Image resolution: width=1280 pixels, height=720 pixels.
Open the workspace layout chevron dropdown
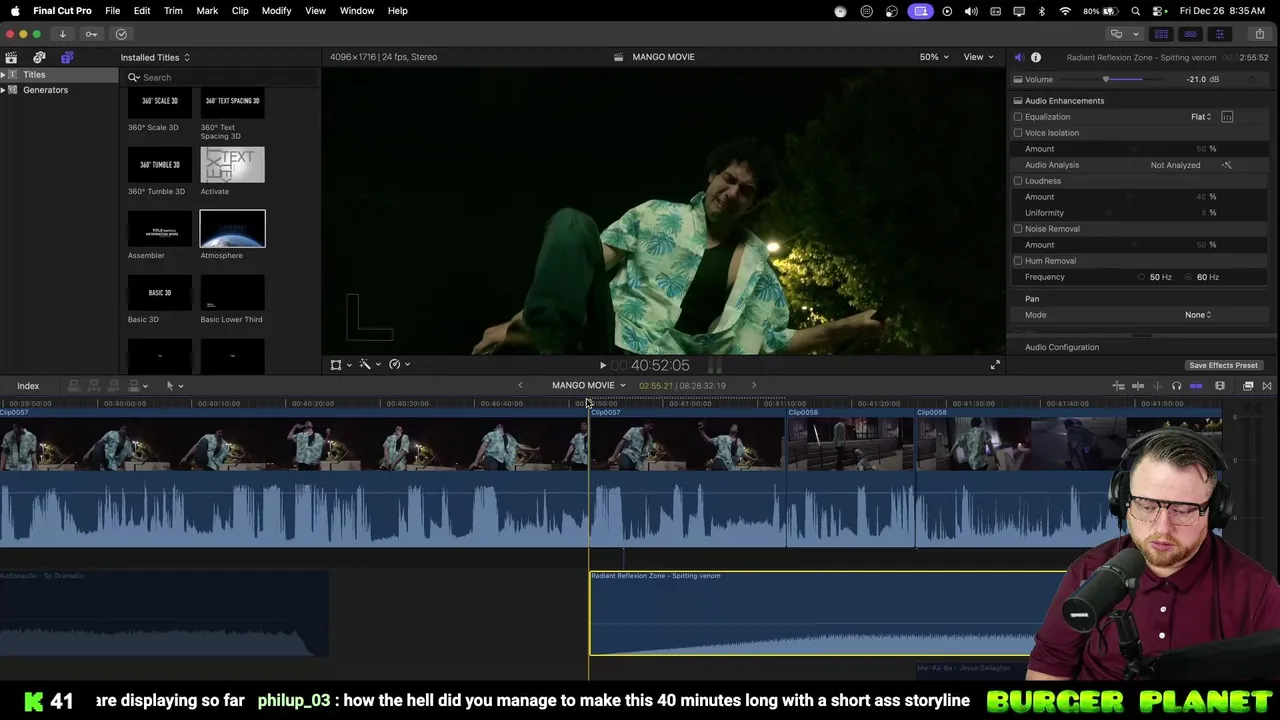coord(1136,34)
